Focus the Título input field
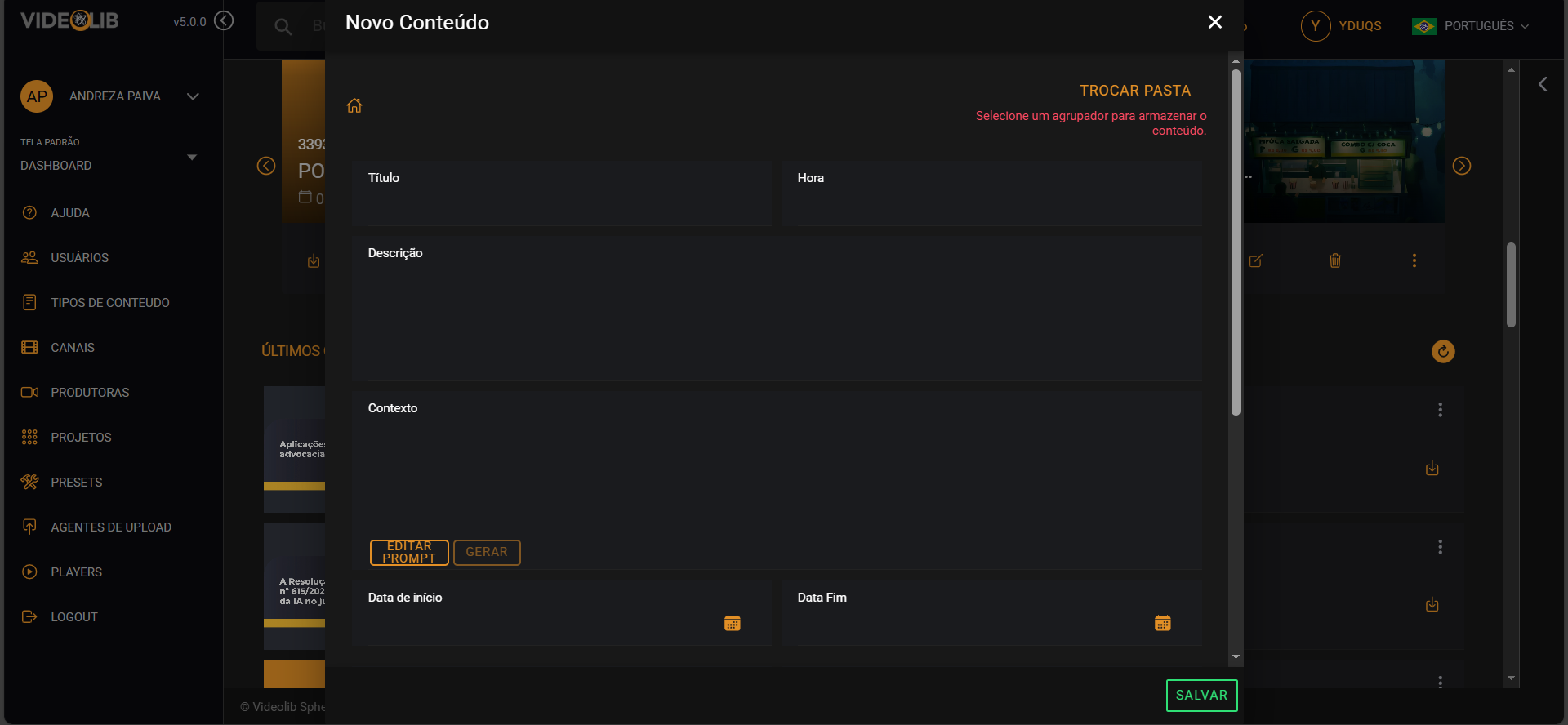 click(562, 193)
